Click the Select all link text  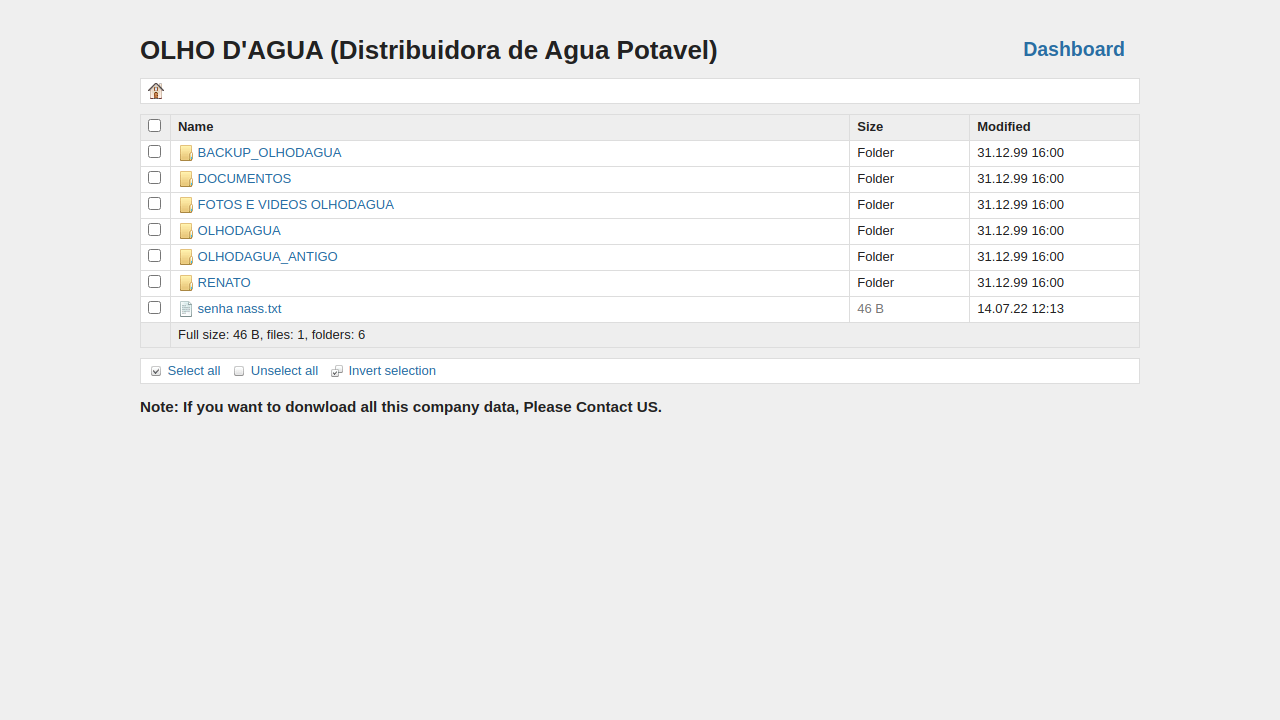[194, 371]
